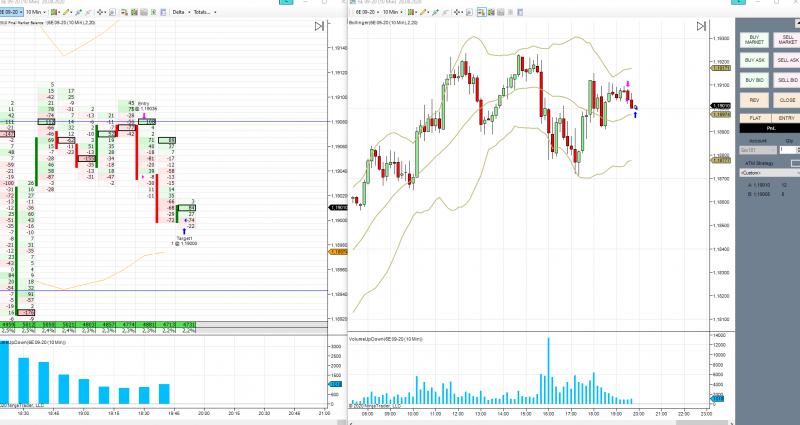Toggle highlighted Chart Trader icon in right chart
800x425 pixels.
pos(482,12)
